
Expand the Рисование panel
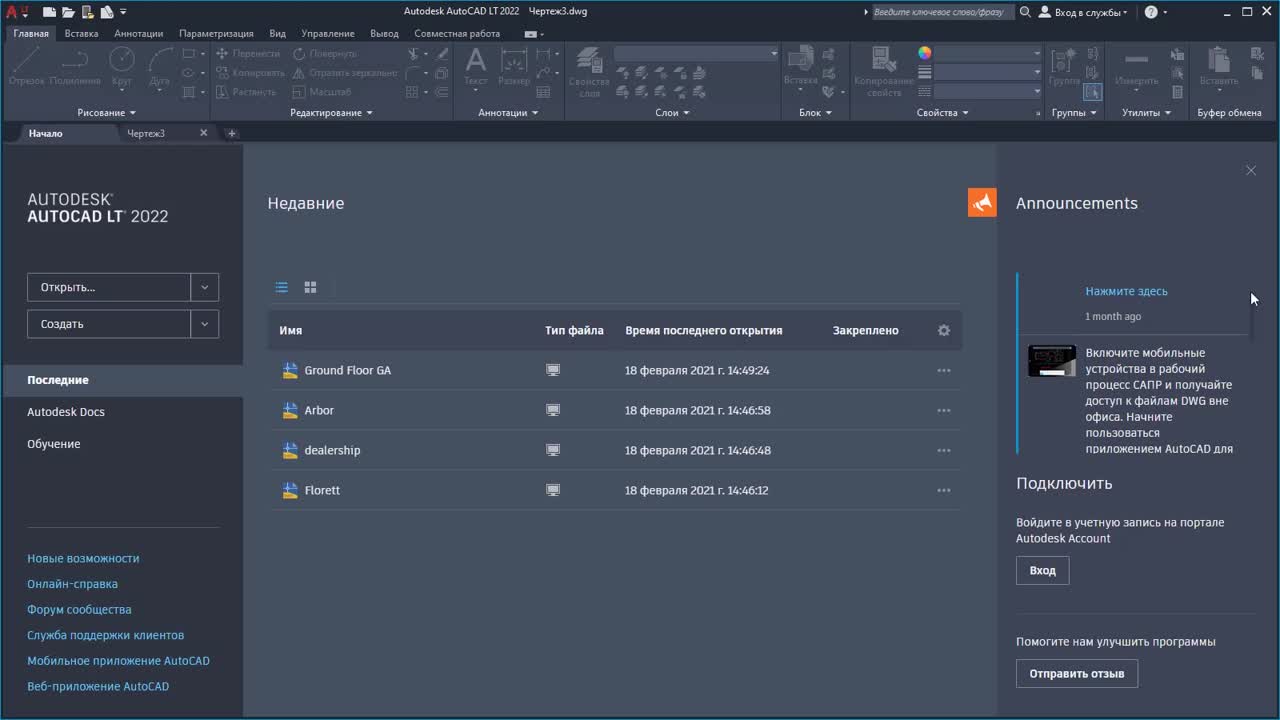pyautogui.click(x=106, y=113)
